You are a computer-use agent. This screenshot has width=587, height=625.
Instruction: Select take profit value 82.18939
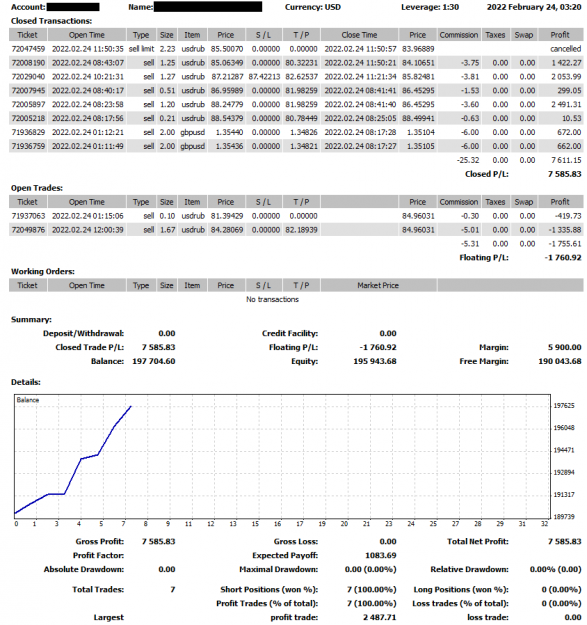[x=301, y=230]
